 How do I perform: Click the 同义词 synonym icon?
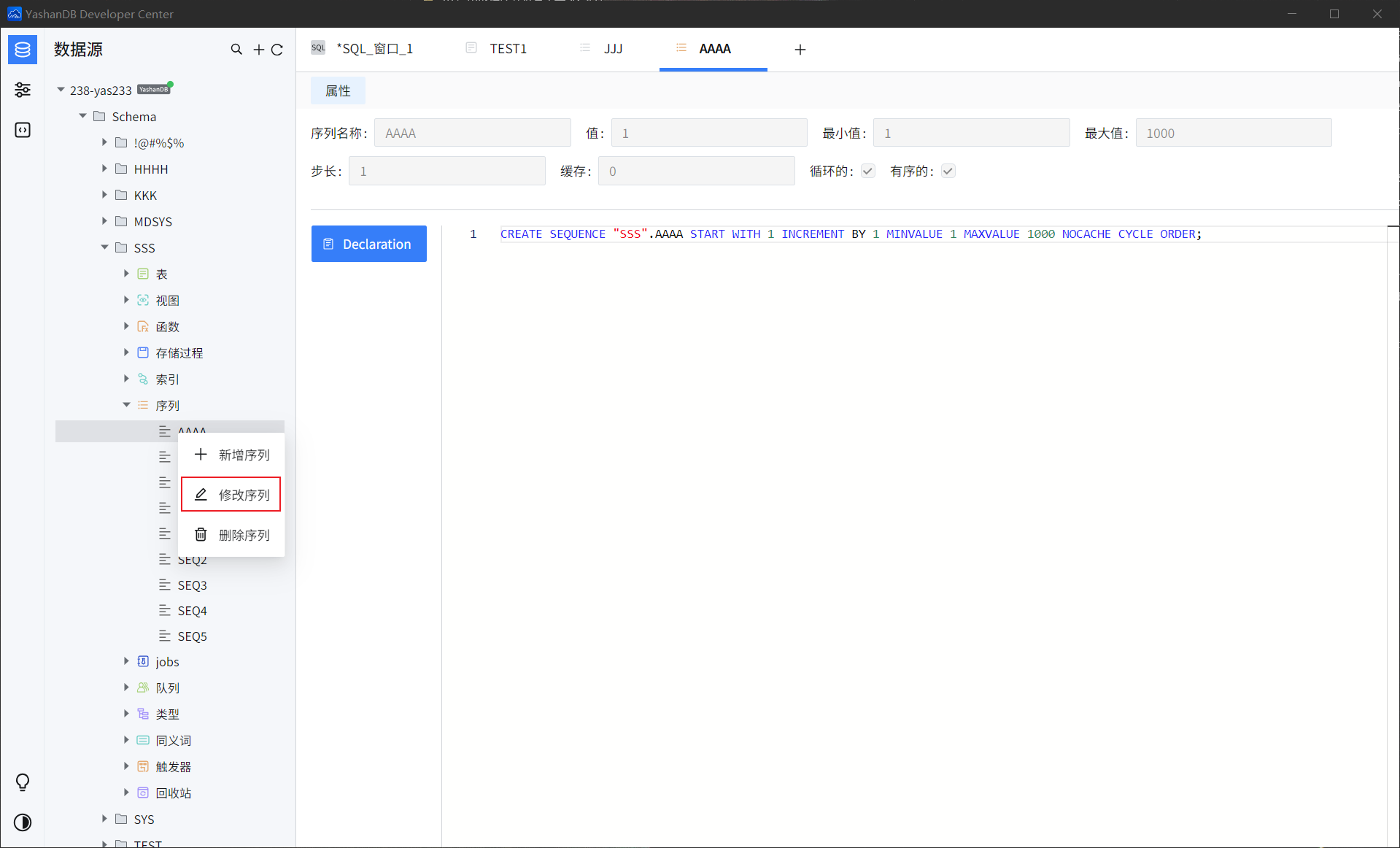pos(143,740)
